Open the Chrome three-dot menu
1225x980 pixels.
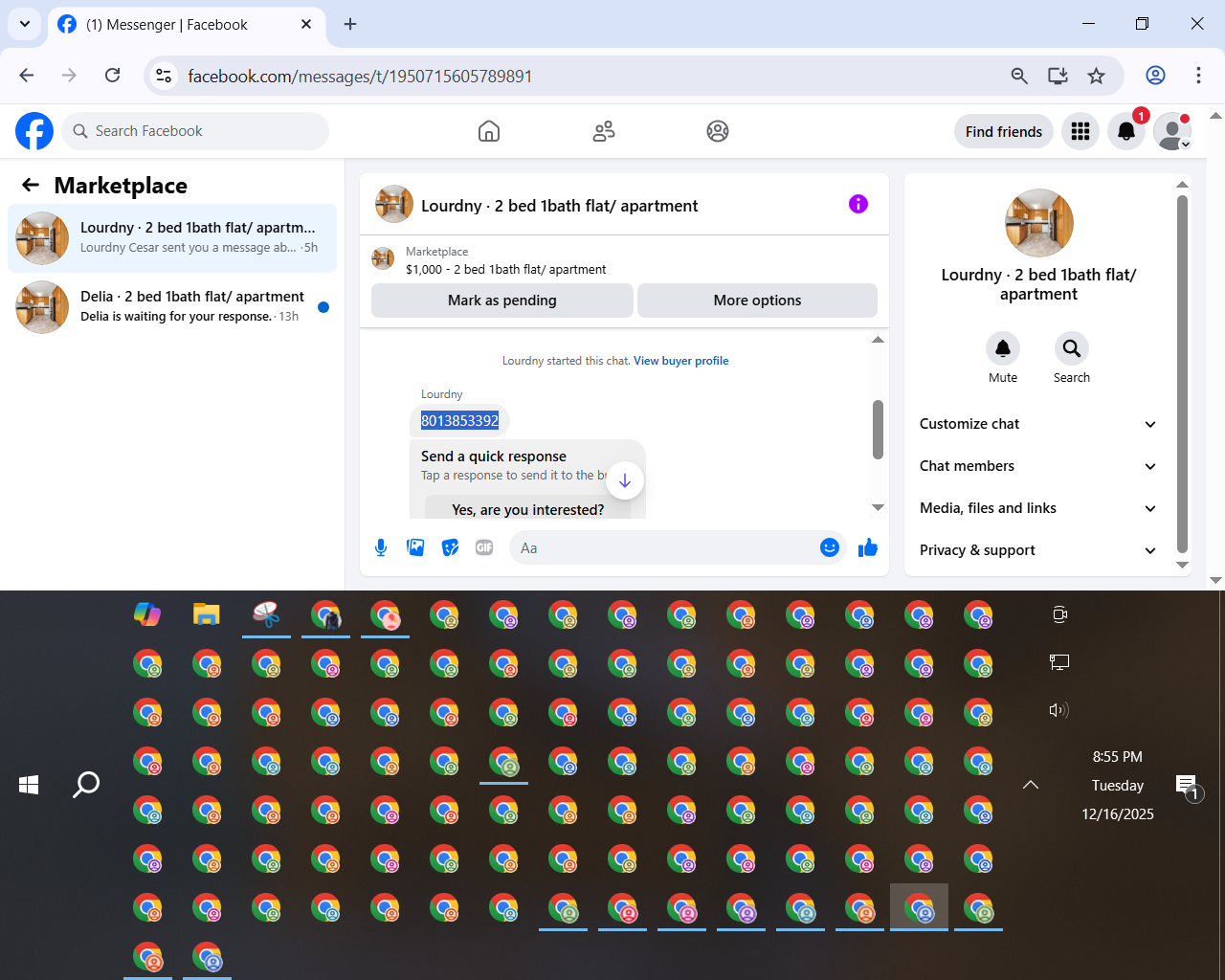(x=1198, y=76)
